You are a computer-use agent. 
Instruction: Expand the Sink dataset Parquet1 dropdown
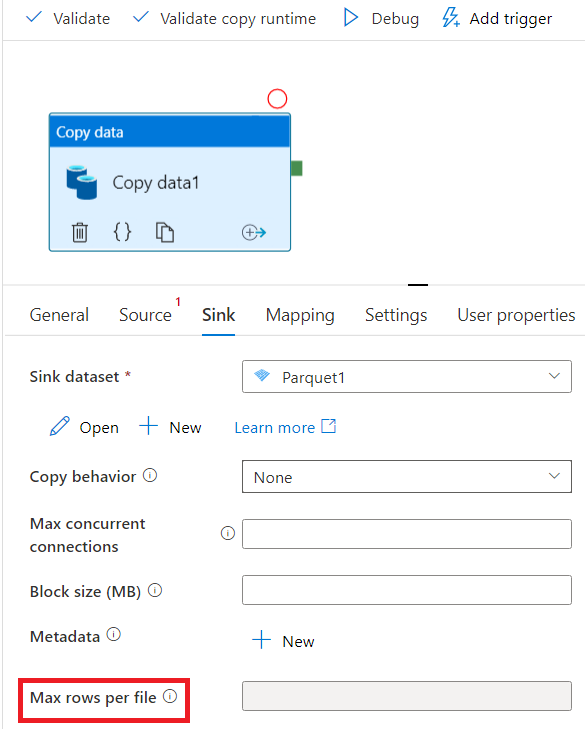pos(407,377)
